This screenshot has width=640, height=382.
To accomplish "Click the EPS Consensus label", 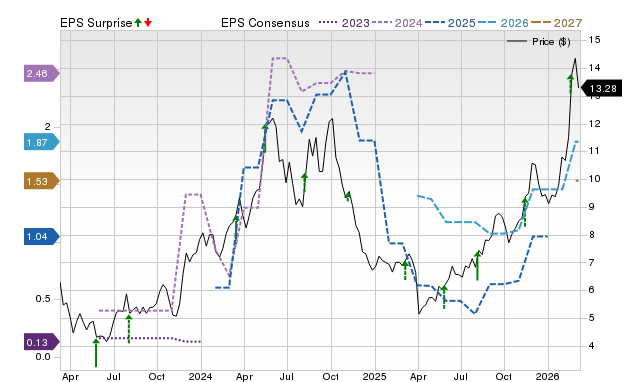I will (x=265, y=23).
